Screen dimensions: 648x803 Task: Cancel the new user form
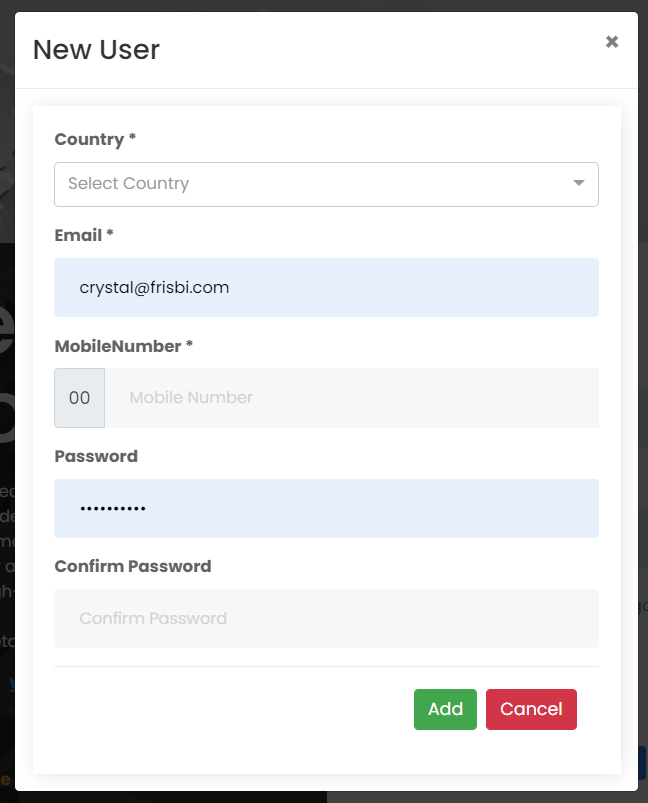click(531, 709)
